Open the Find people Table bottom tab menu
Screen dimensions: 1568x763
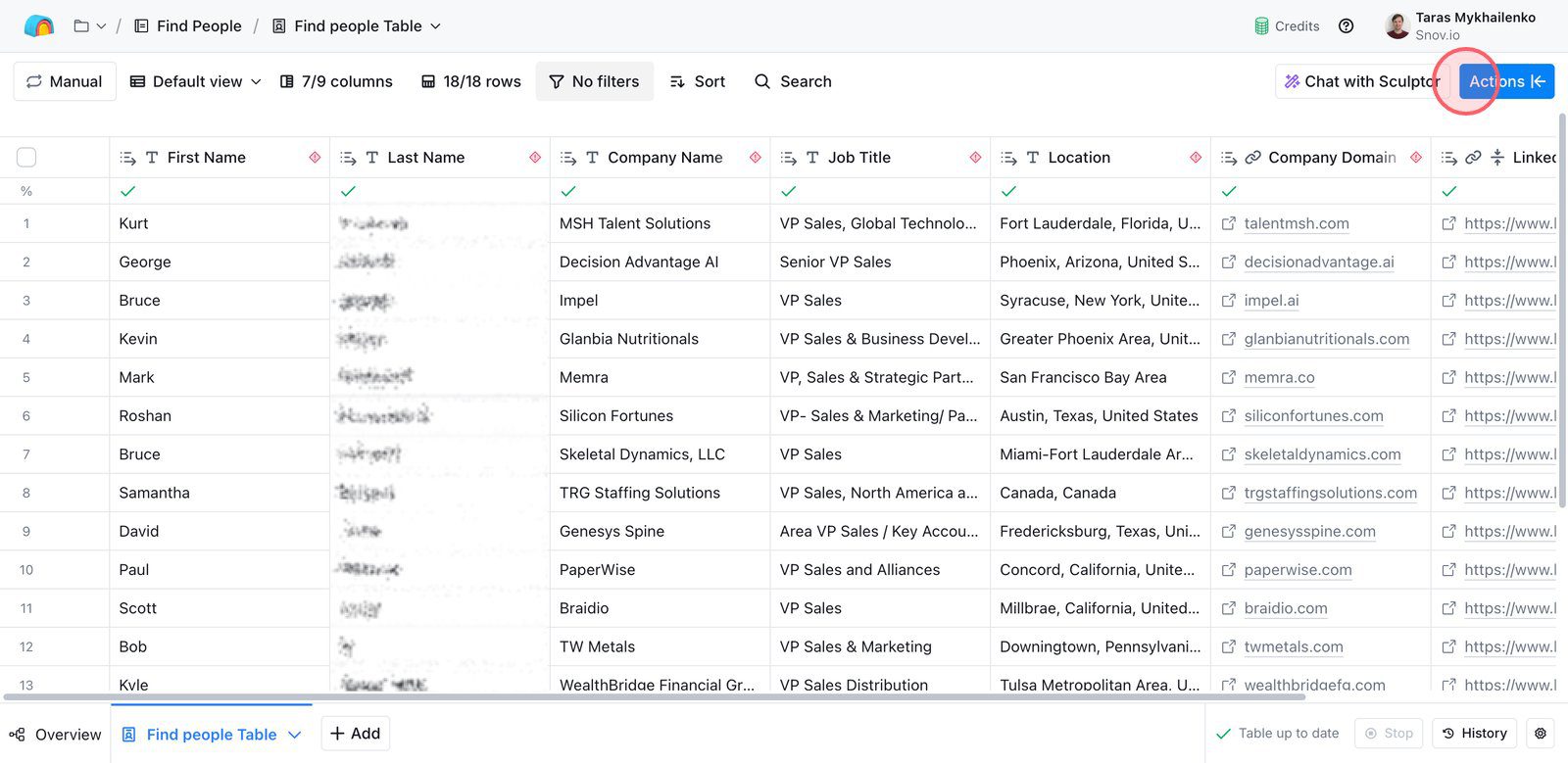coord(295,735)
